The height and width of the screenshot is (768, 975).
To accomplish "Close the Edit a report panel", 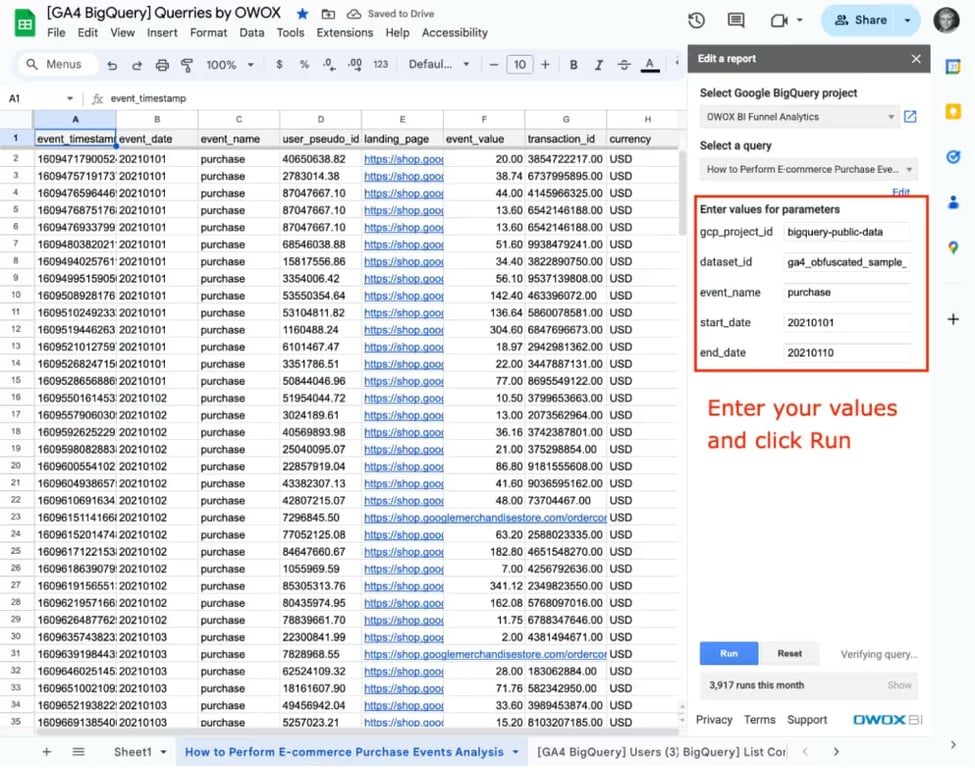I will tap(916, 58).
